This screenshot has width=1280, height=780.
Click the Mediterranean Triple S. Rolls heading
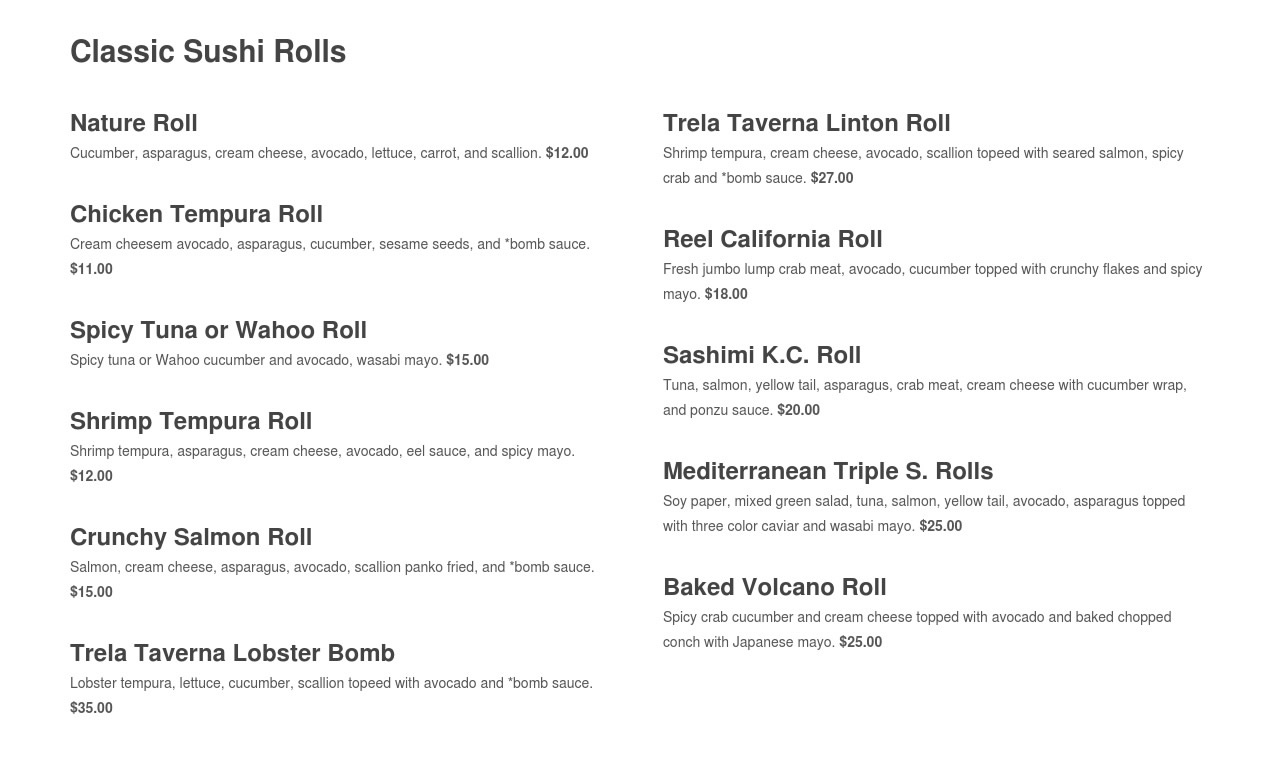[827, 471]
